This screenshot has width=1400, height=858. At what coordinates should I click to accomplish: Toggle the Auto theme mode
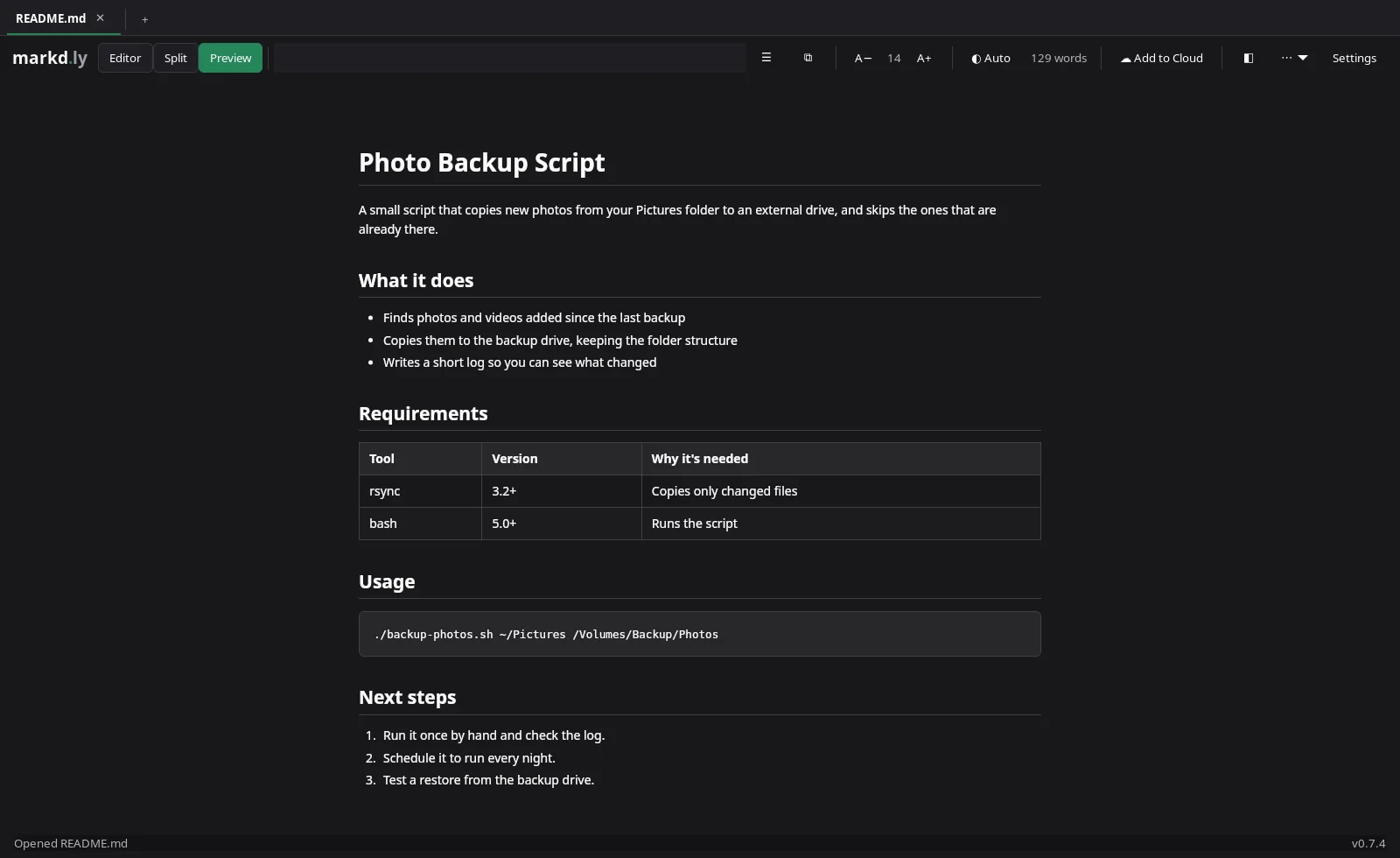coord(990,58)
